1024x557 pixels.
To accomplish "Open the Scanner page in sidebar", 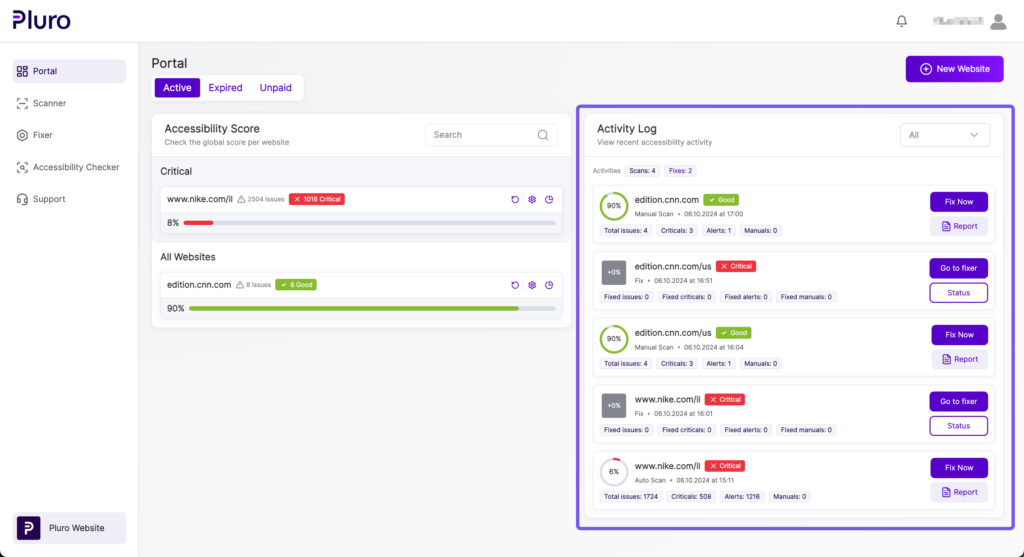I will 49,103.
